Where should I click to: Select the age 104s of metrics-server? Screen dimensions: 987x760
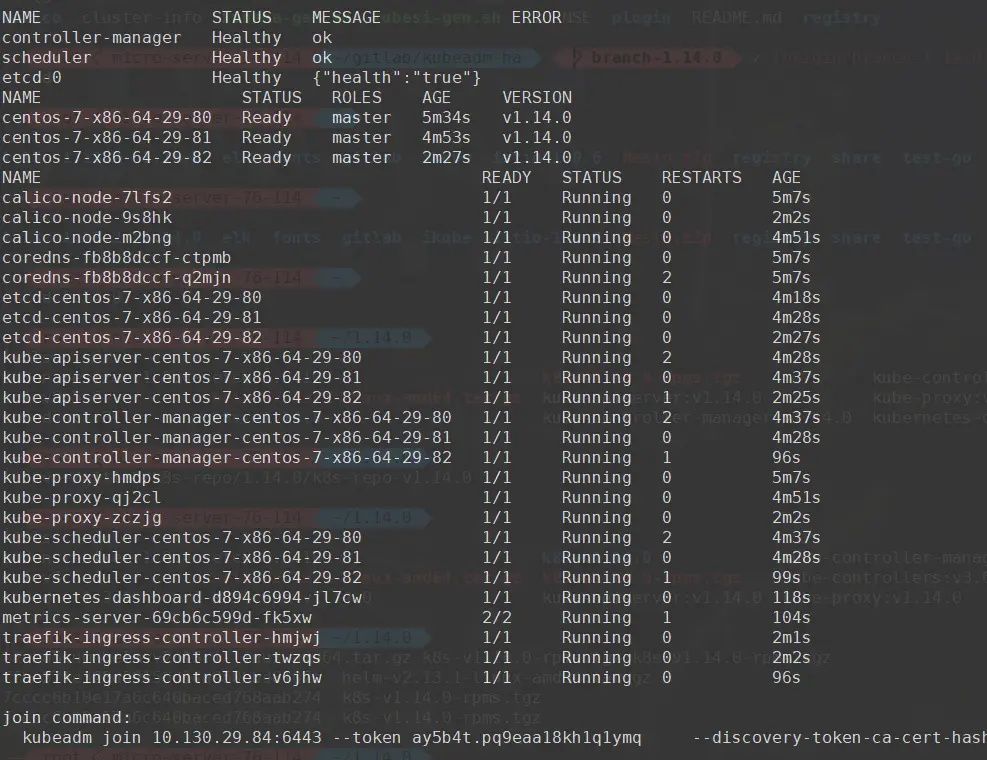click(791, 618)
